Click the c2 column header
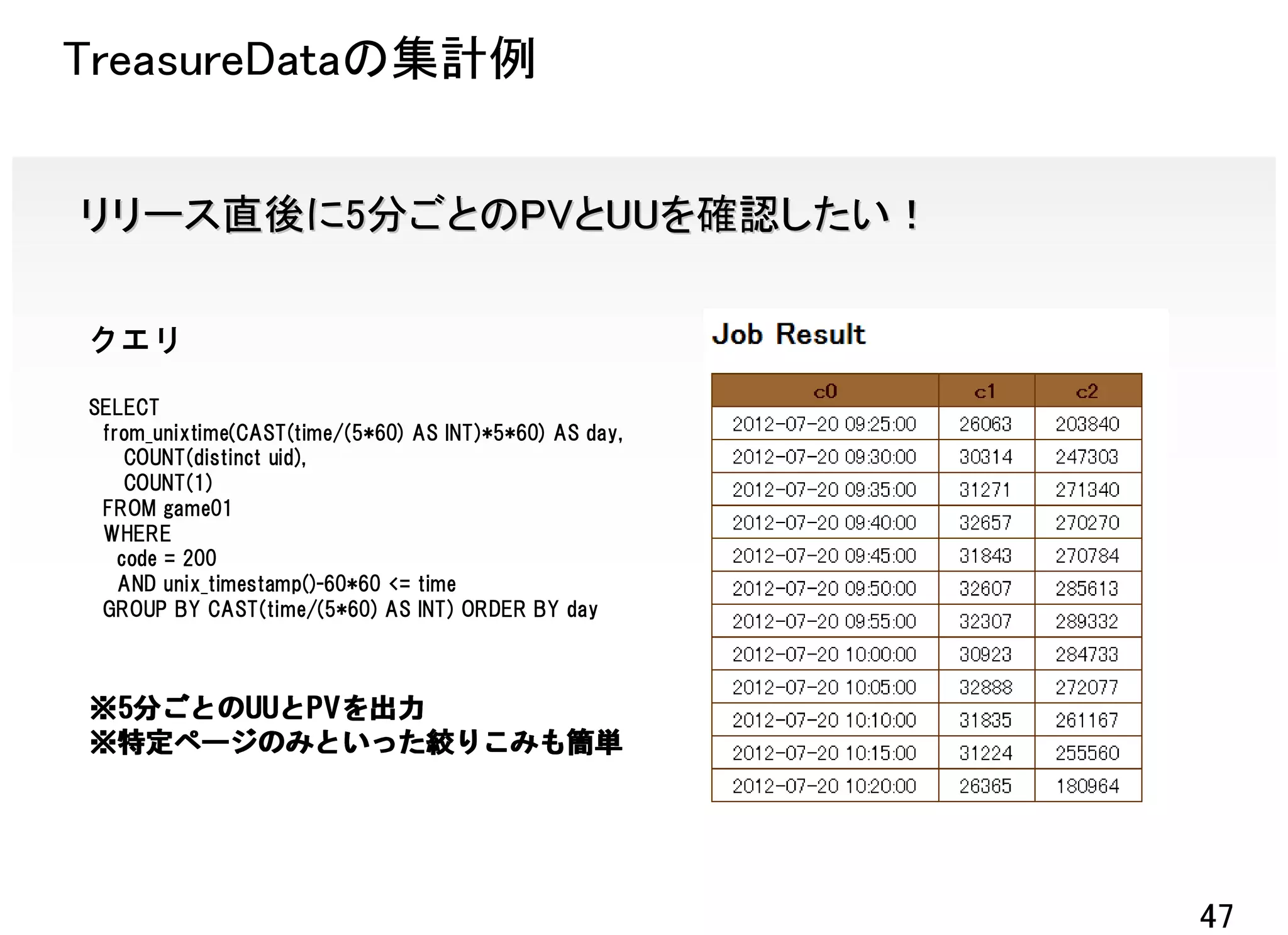The image size is (1288, 935). [1087, 391]
